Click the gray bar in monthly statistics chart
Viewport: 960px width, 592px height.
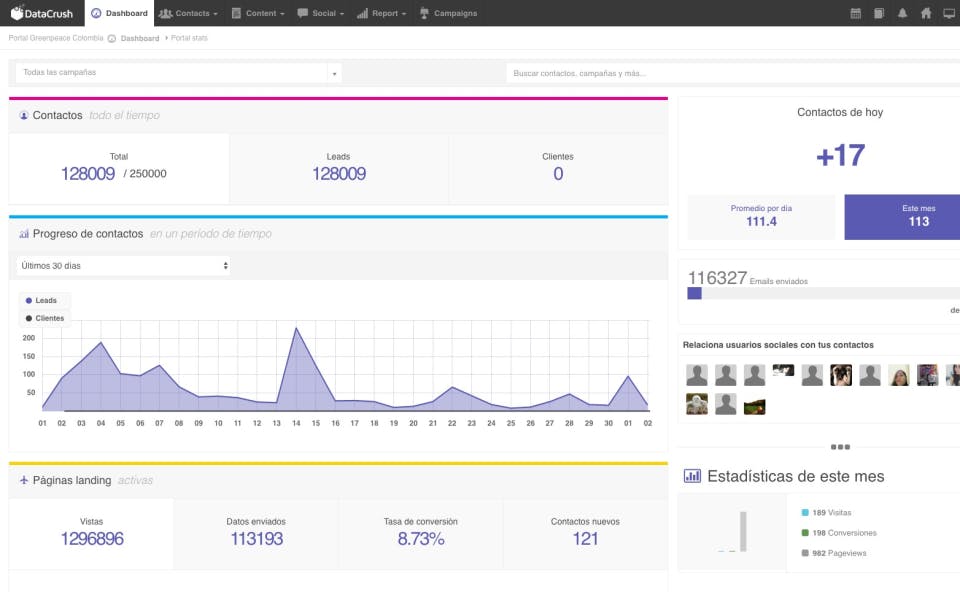pyautogui.click(x=743, y=531)
